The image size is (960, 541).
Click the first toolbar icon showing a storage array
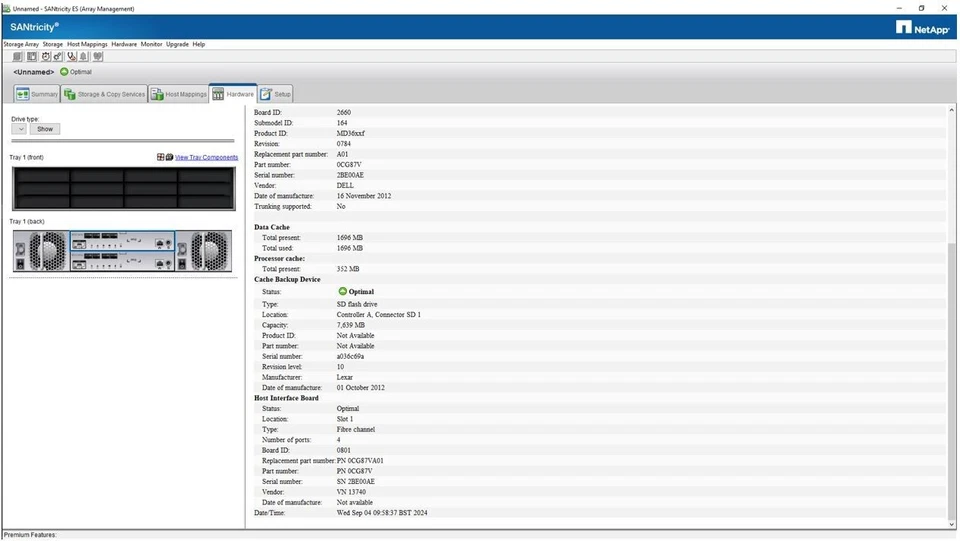(17, 56)
